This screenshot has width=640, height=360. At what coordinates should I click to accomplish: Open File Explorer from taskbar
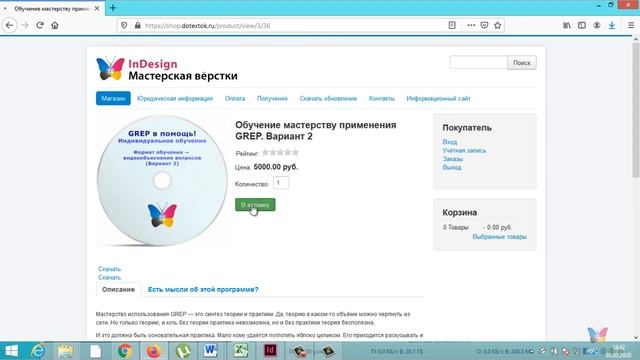65,351
